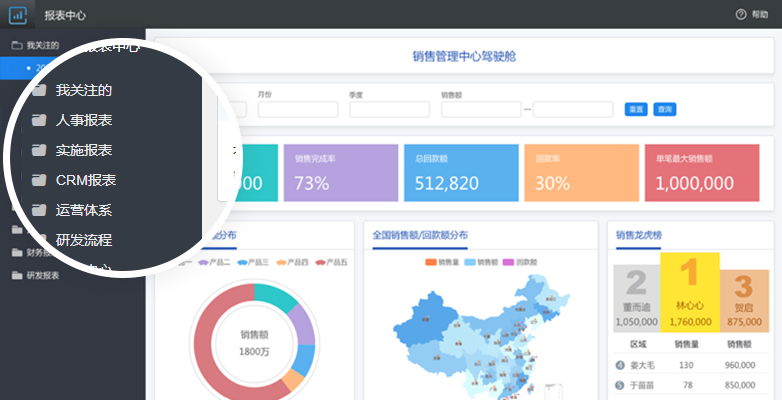782x400 pixels.
Task: Click the 1800万 total in donut center
Action: 254,352
